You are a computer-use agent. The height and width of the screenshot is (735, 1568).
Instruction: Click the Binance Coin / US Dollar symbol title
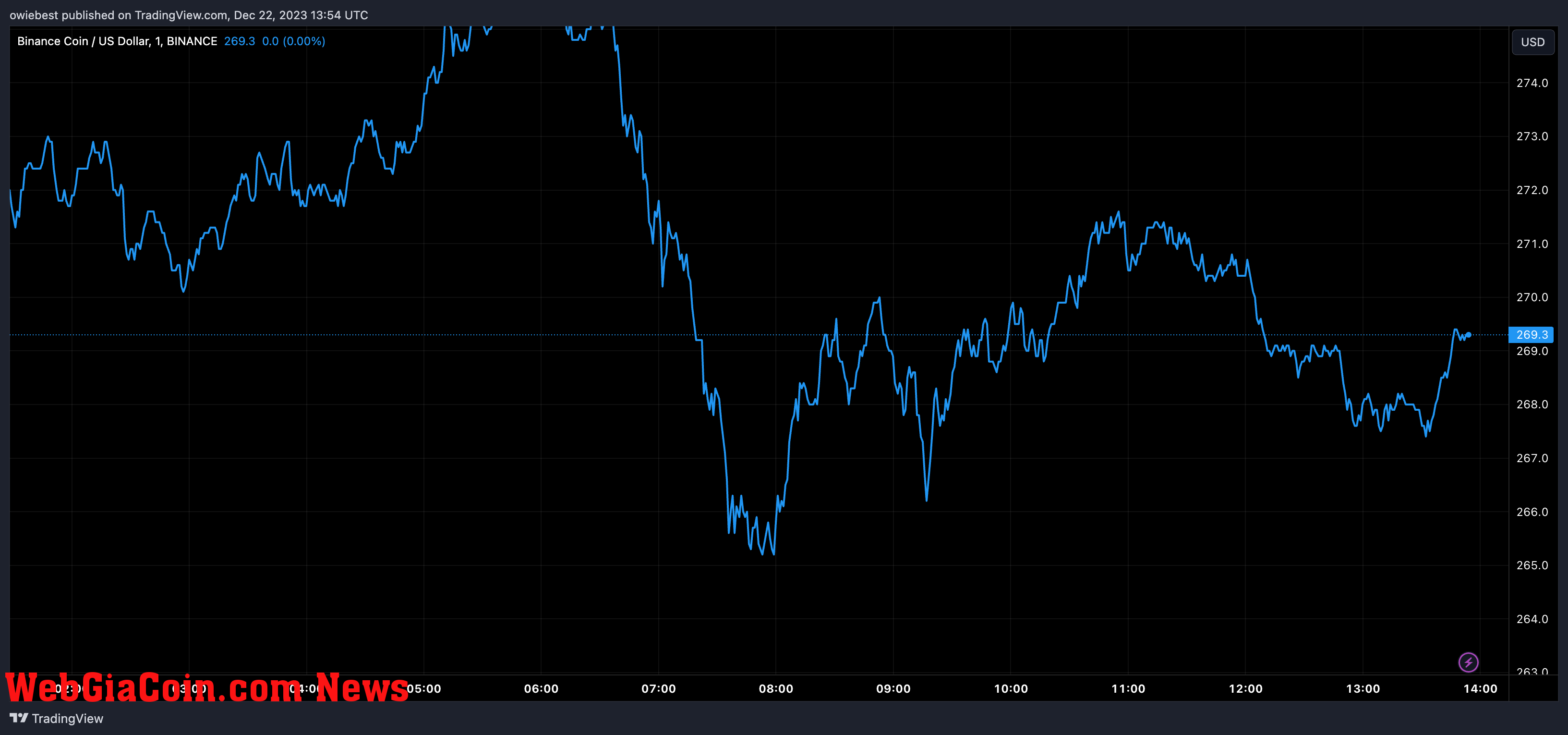pos(117,41)
